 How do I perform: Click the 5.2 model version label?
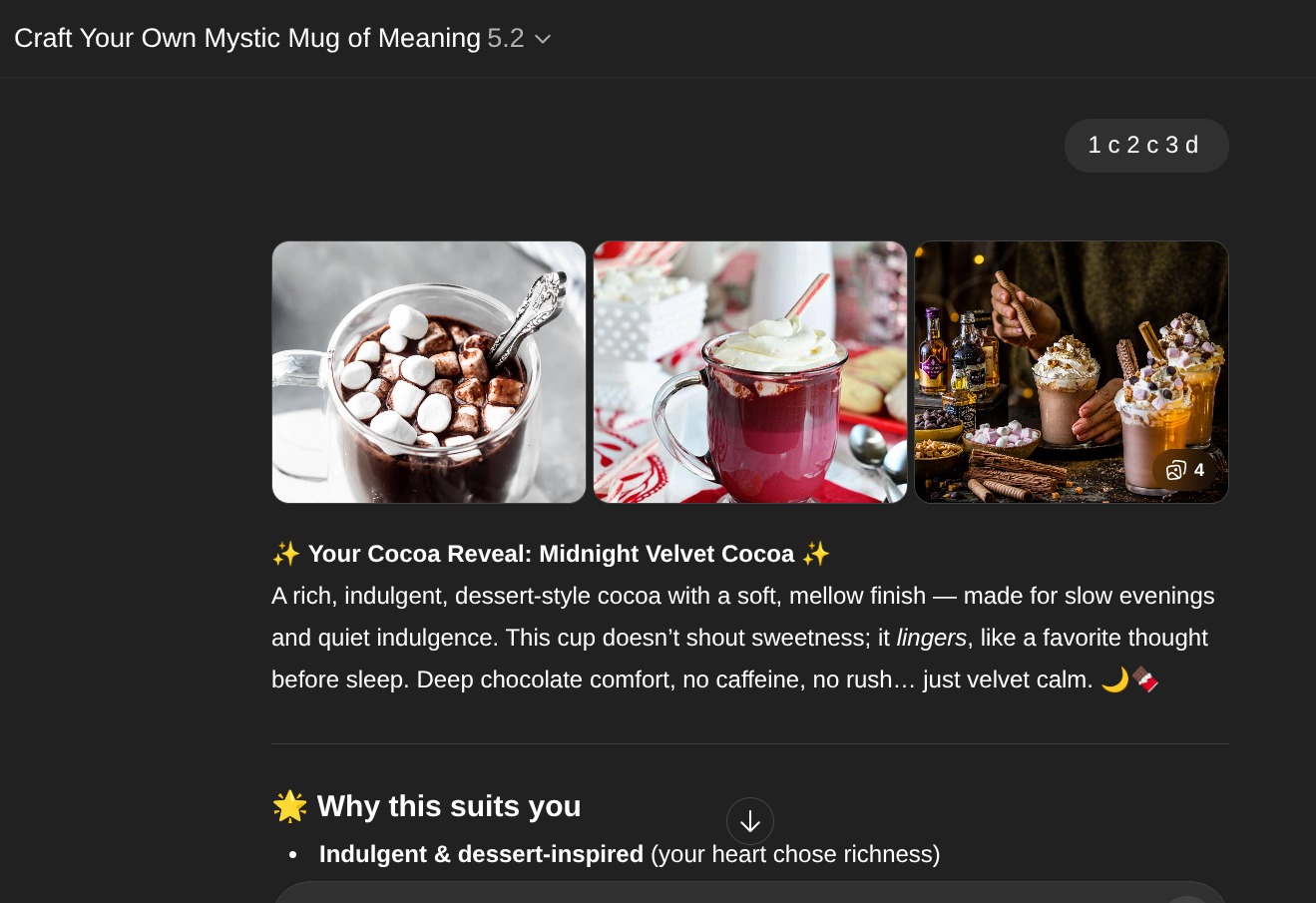coord(506,39)
